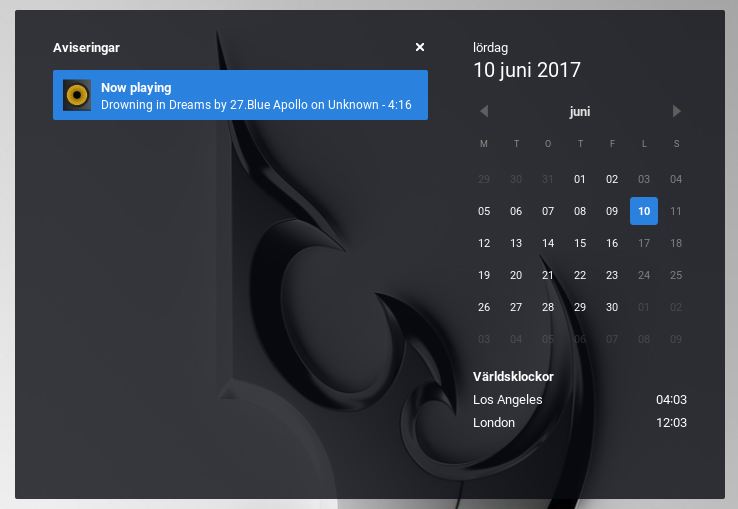The height and width of the screenshot is (509, 738).
Task: Select June 20 in the calendar
Action: coord(516,275)
